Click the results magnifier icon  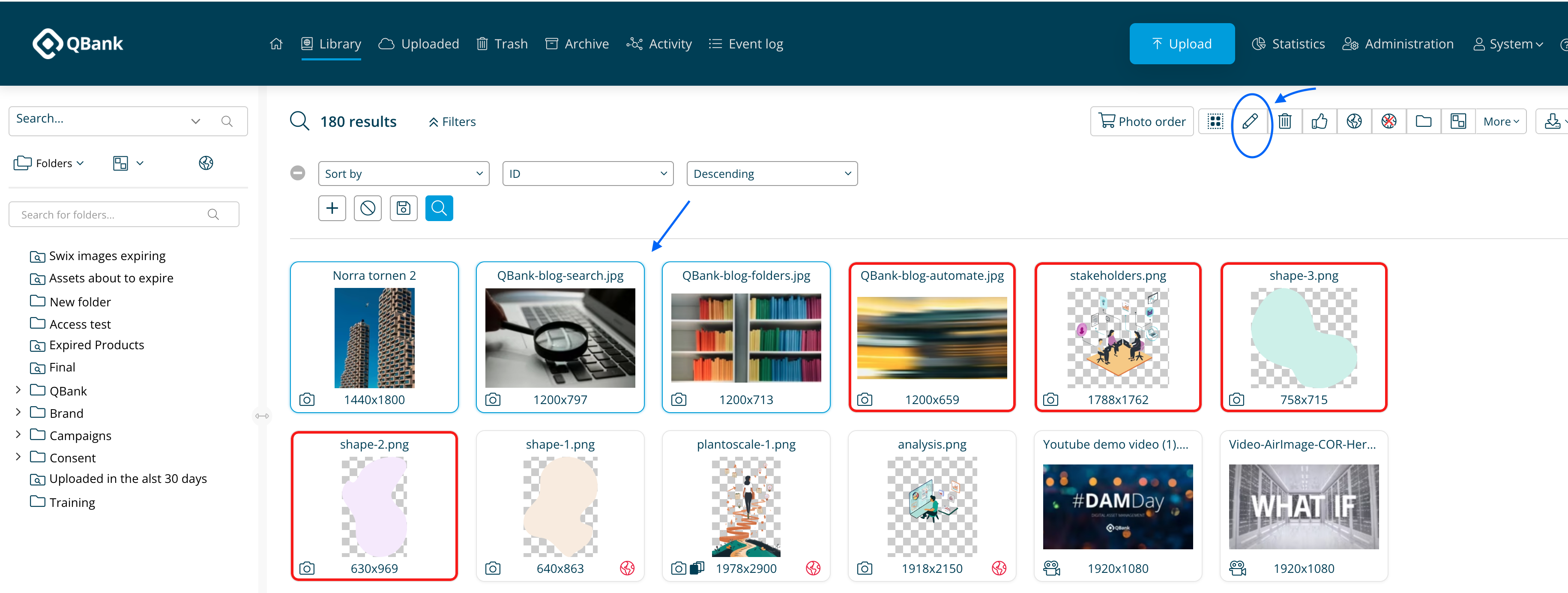point(299,121)
